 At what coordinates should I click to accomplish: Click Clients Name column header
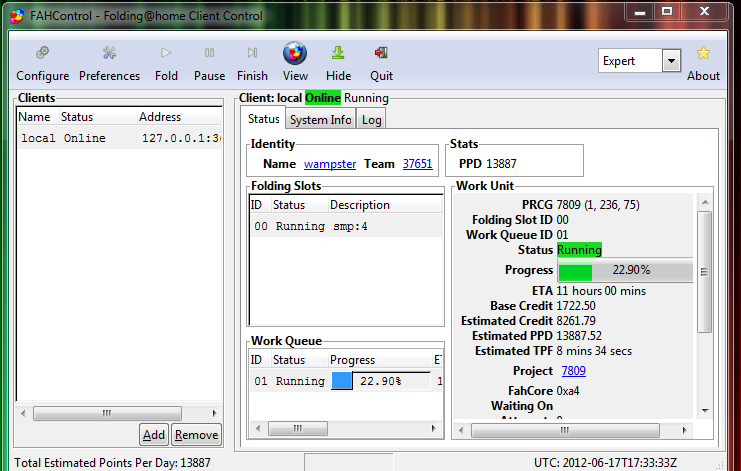tap(38, 117)
